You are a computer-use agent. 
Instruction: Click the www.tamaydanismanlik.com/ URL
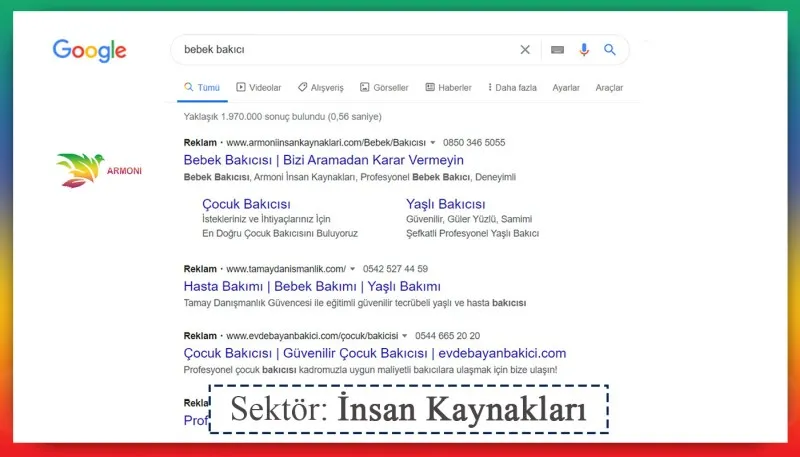(286, 269)
